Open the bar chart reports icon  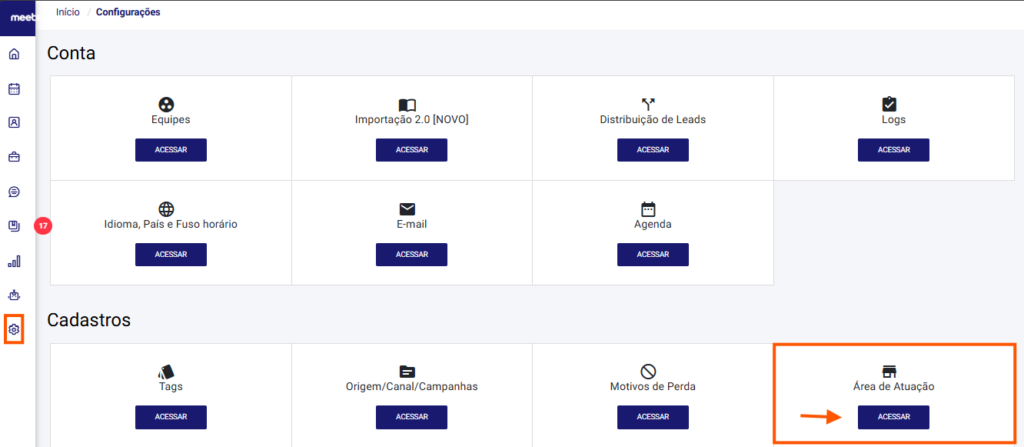coord(14,261)
